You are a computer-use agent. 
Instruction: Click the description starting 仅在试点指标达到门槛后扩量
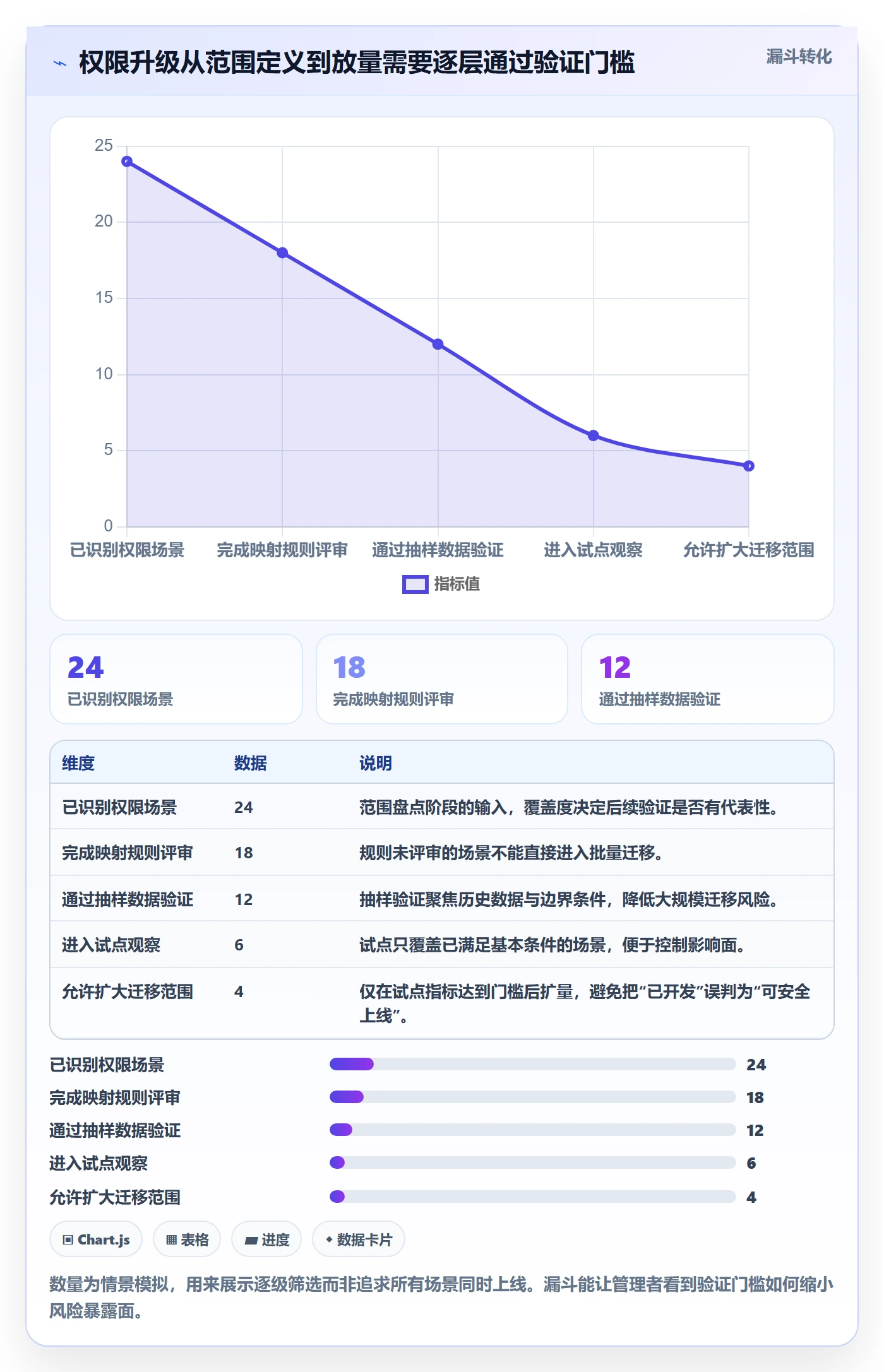pos(585,1004)
